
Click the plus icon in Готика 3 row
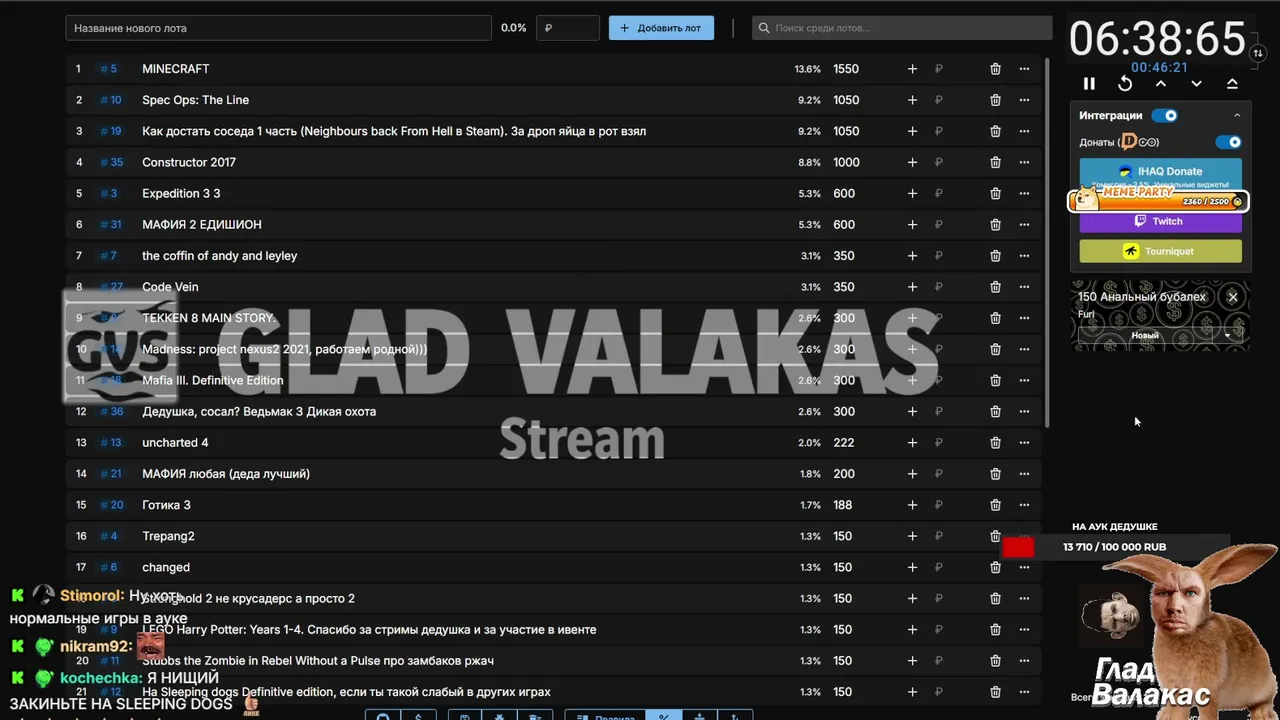(x=912, y=505)
